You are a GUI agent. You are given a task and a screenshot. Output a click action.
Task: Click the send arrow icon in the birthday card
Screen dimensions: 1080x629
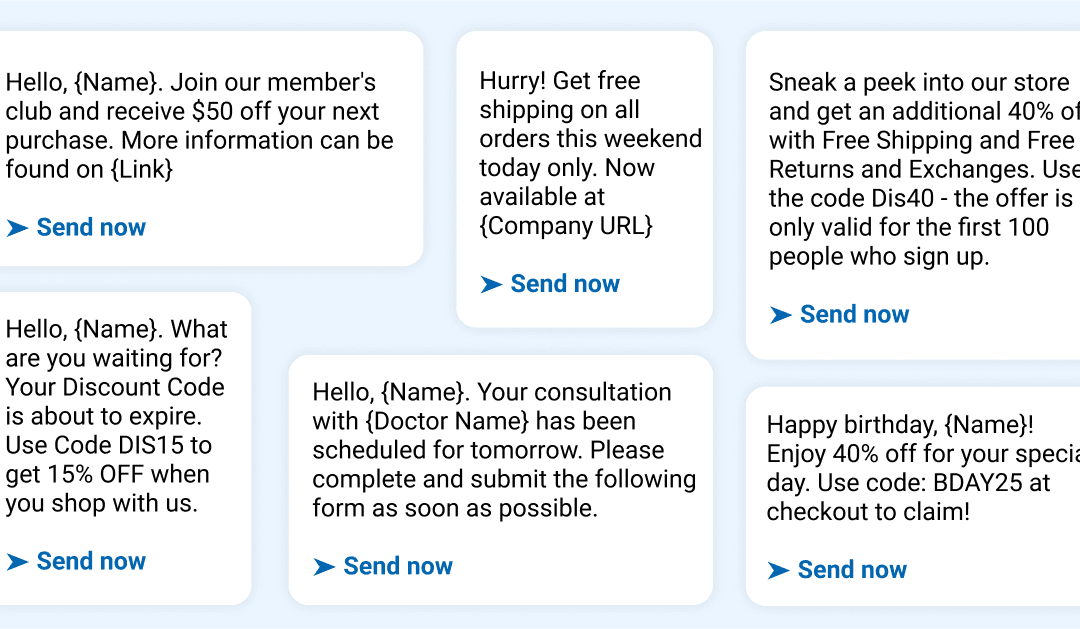click(x=779, y=571)
